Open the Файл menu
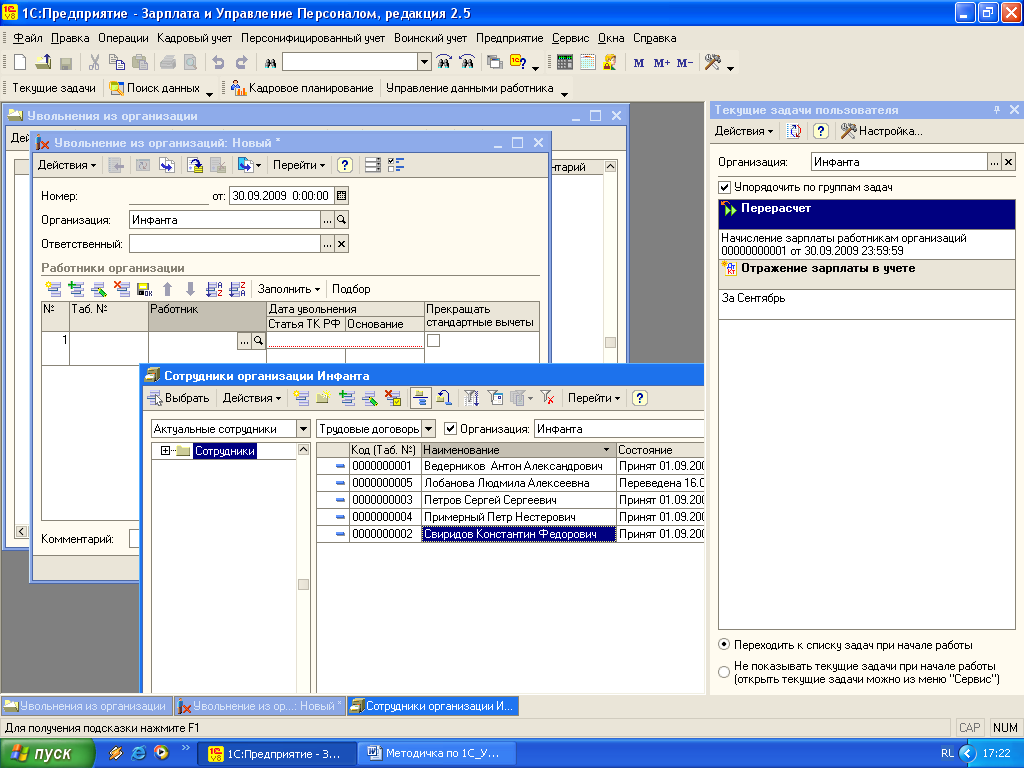This screenshot has width=1024, height=768. point(27,38)
